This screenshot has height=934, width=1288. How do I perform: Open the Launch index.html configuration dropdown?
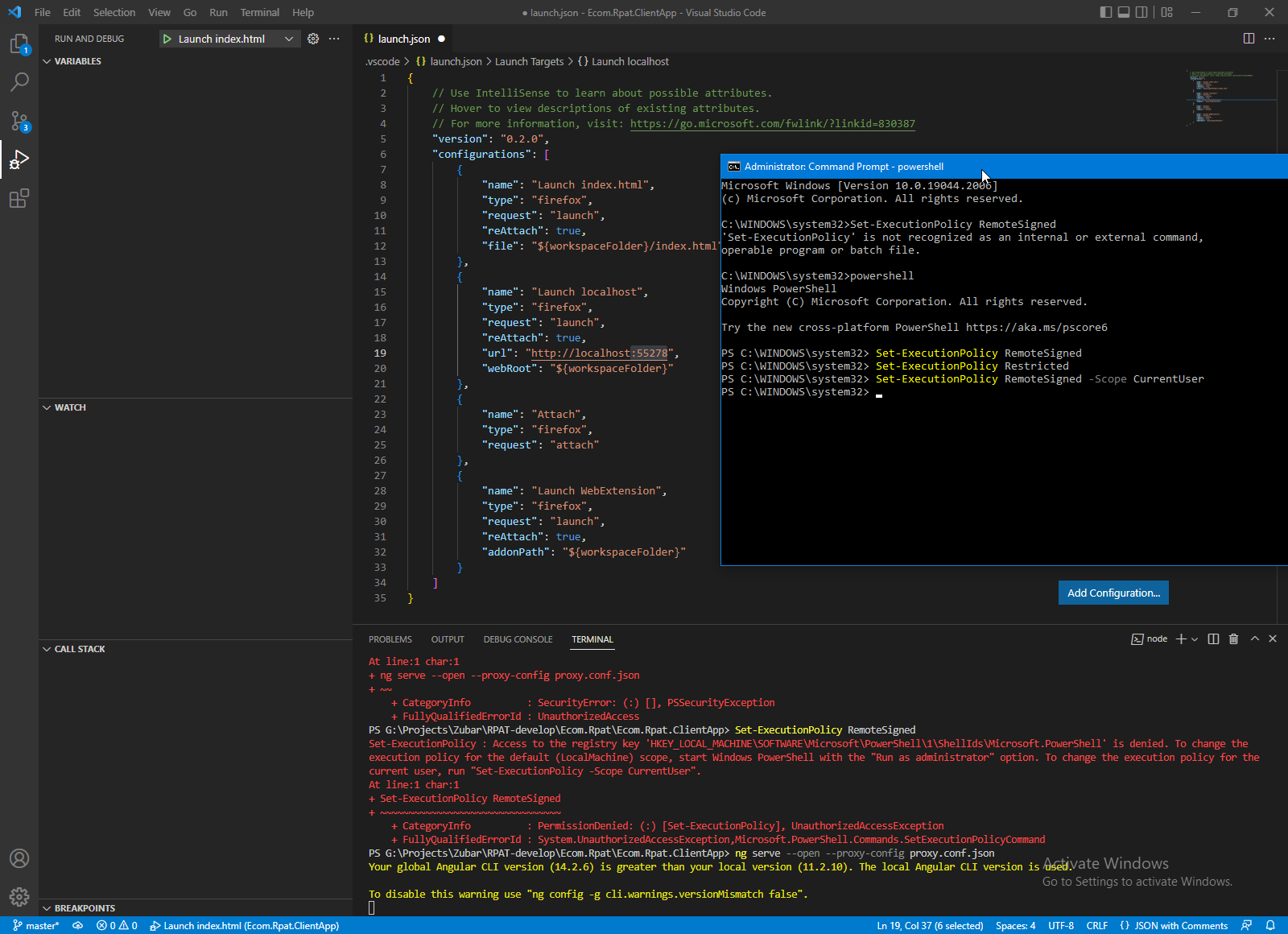click(289, 39)
